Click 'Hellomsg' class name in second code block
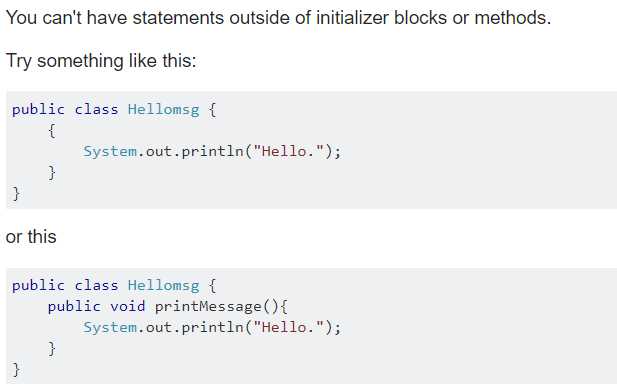This screenshot has width=617, height=384. 163,285
